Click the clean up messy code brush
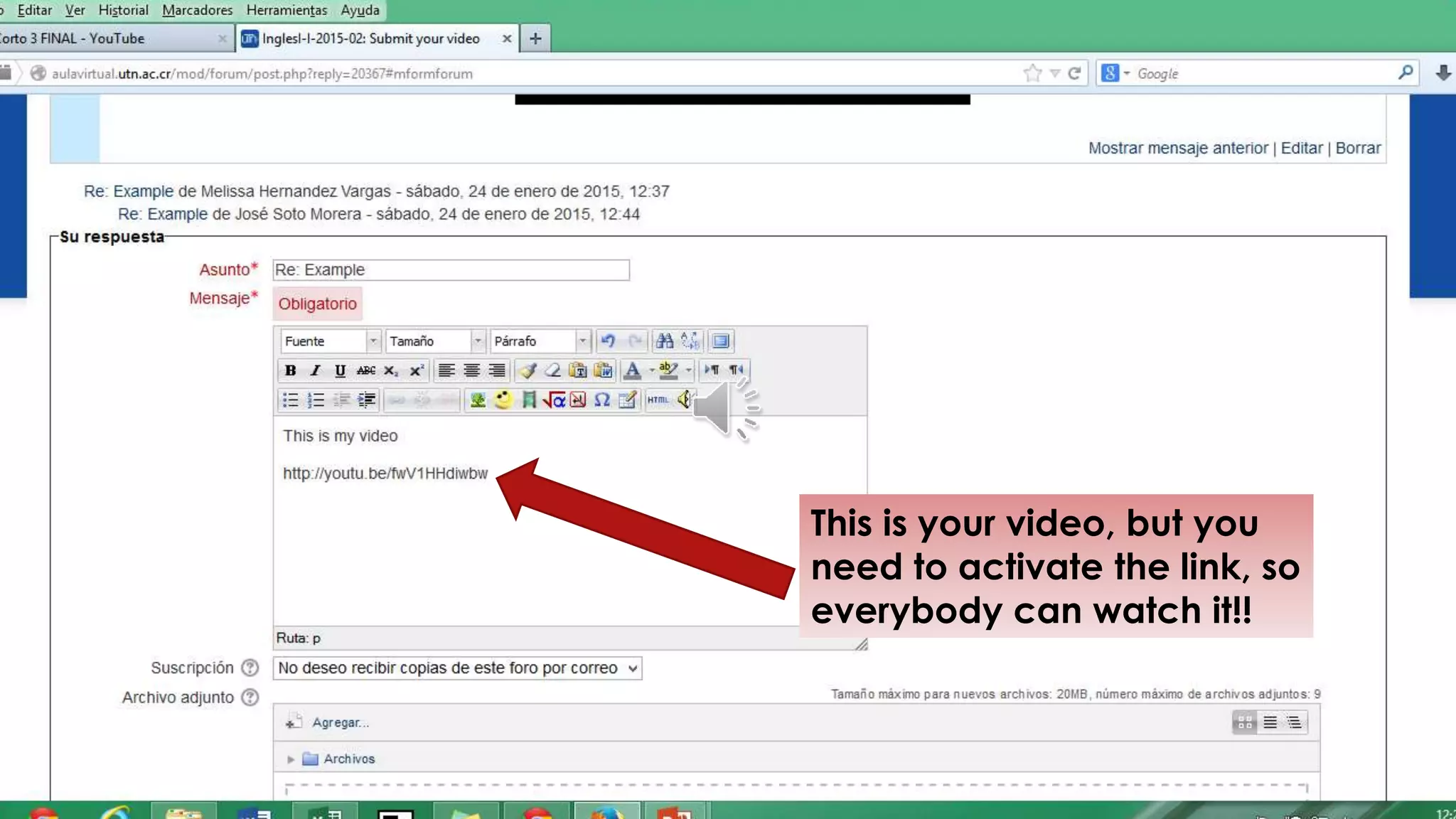The image size is (1456, 819). click(528, 370)
